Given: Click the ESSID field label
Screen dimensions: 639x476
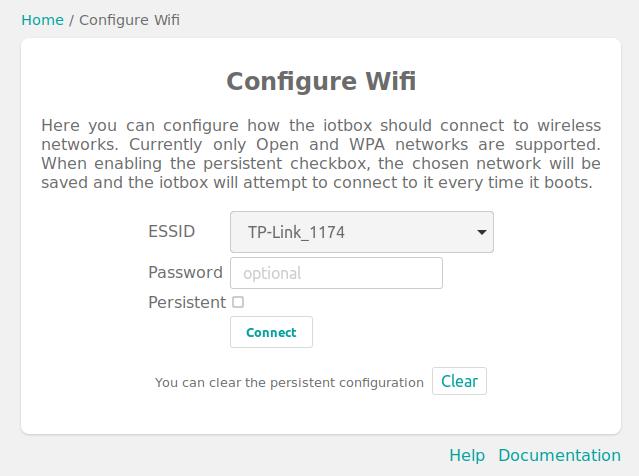Looking at the screenshot, I should (171, 232).
